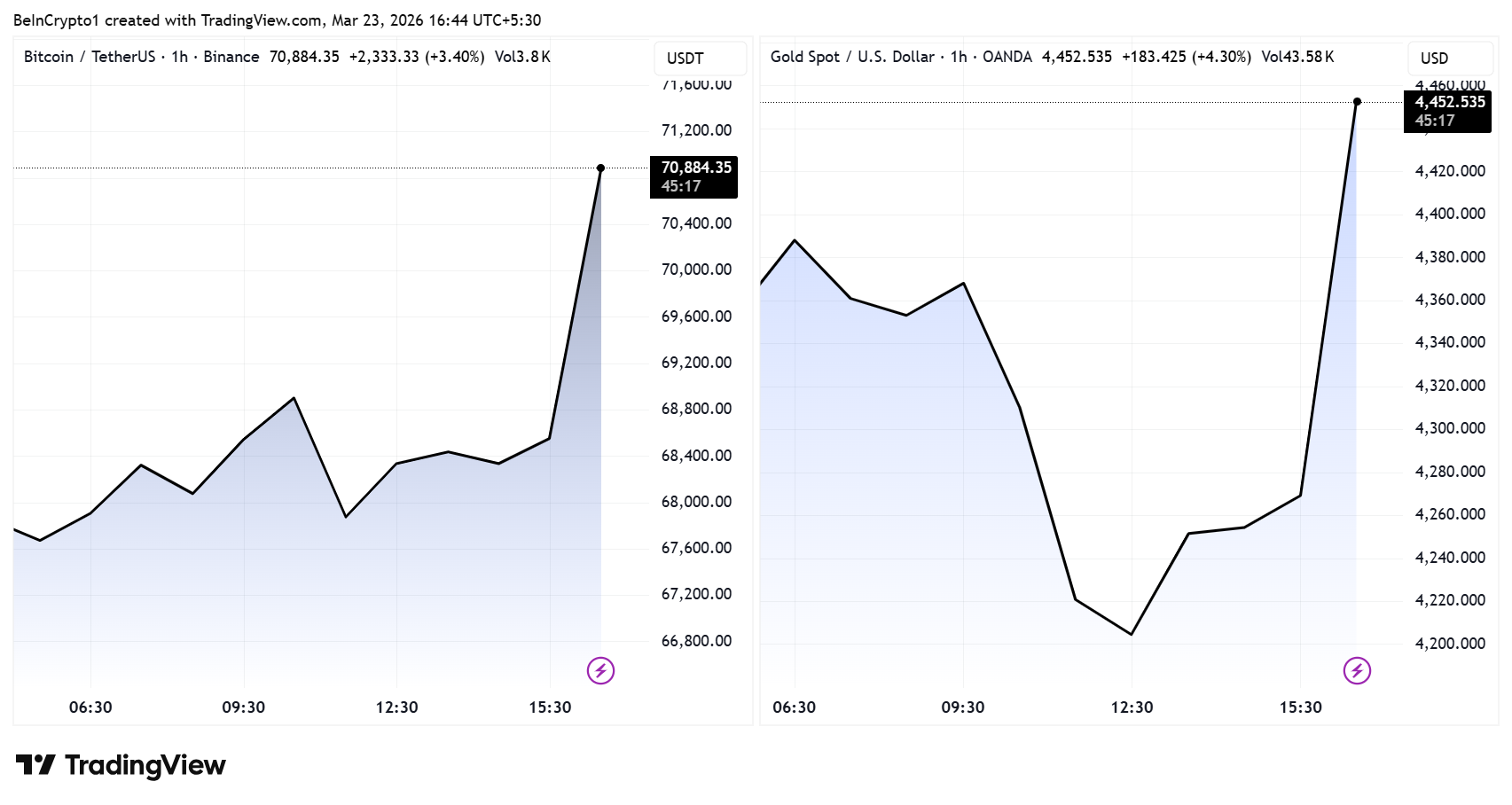Select the 1h interval on Bitcoin chart
1512x805 pixels.
pyautogui.click(x=179, y=57)
